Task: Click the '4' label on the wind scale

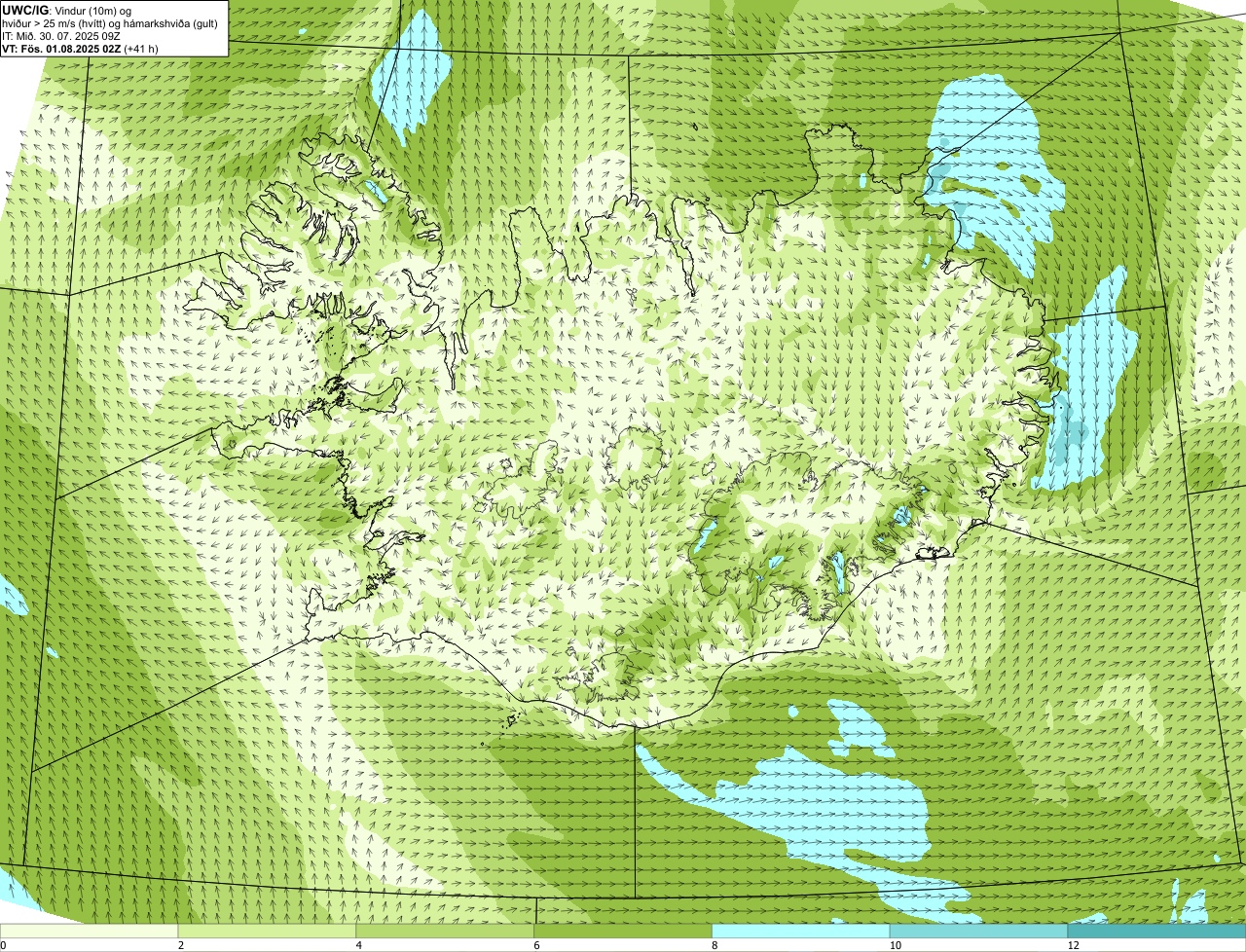Action: tap(359, 945)
